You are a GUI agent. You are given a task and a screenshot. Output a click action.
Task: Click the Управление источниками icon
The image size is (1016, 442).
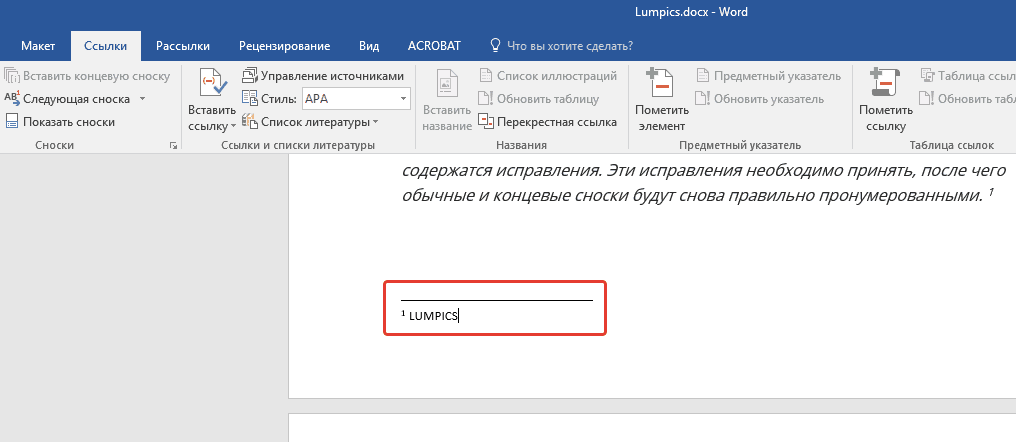tap(249, 76)
